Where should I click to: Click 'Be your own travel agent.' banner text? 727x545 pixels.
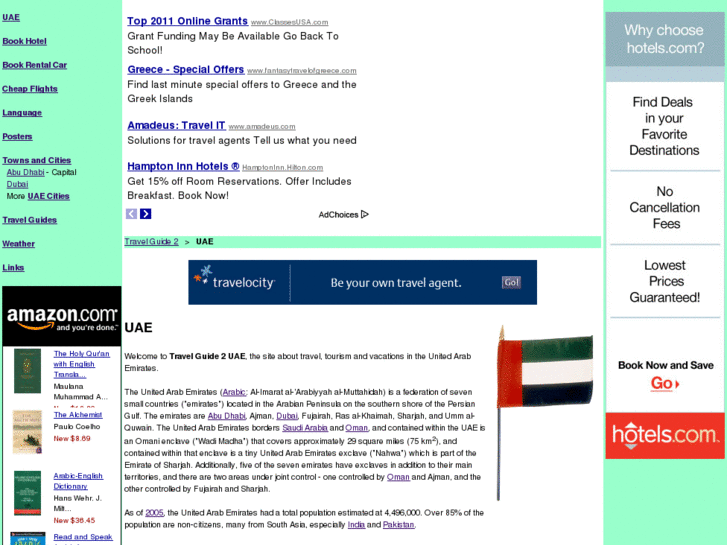396,282
